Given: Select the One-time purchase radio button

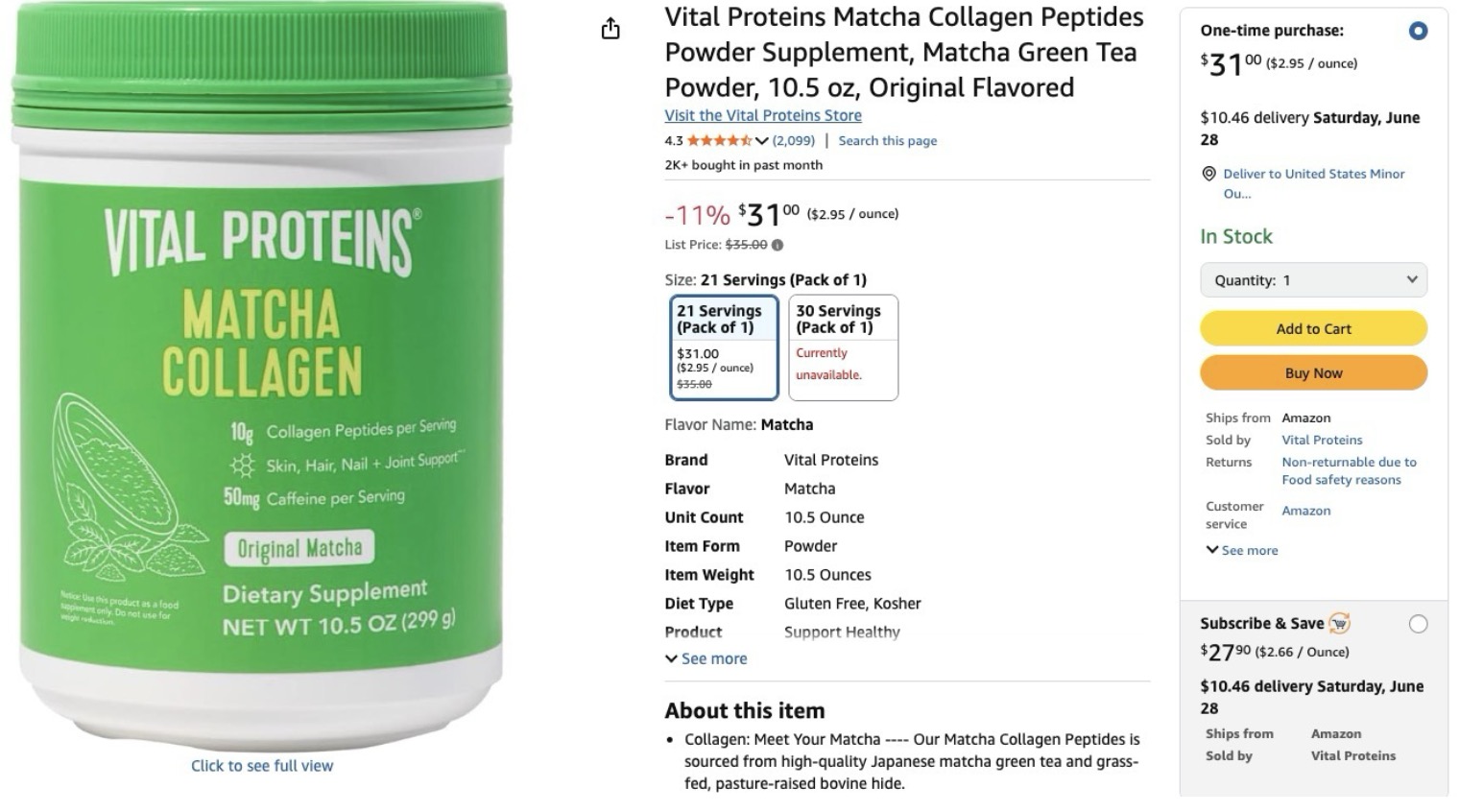Looking at the screenshot, I should (1418, 31).
